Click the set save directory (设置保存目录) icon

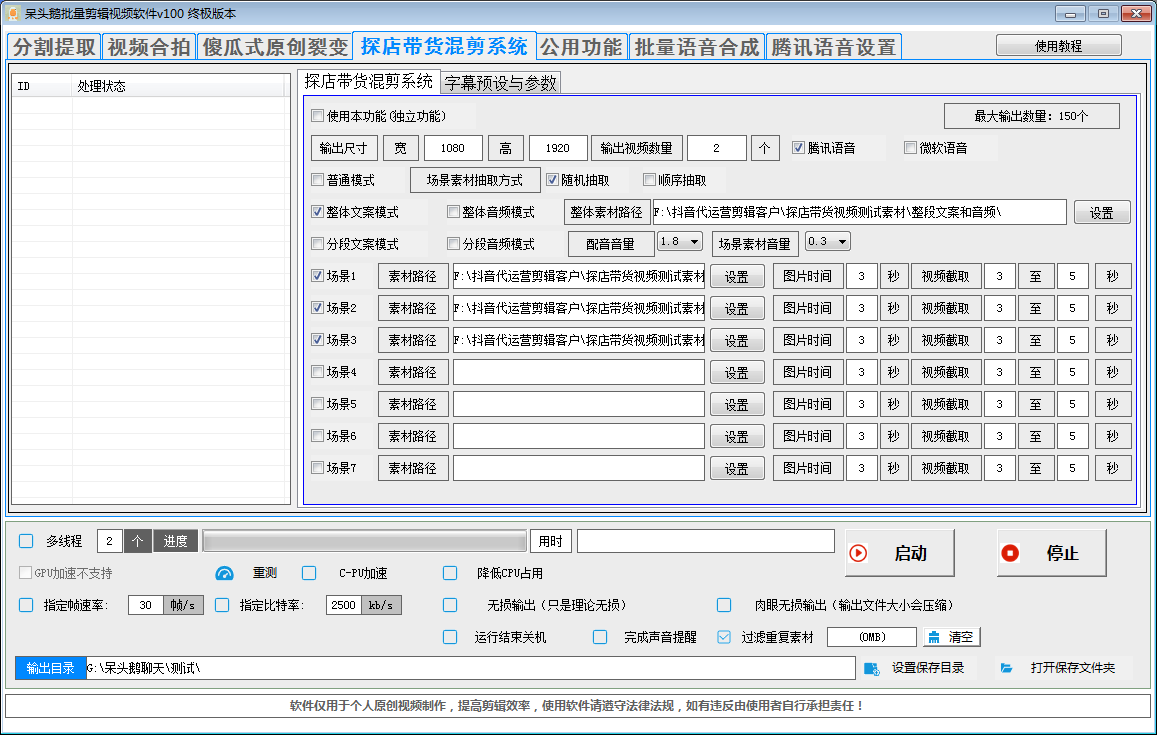click(872, 667)
